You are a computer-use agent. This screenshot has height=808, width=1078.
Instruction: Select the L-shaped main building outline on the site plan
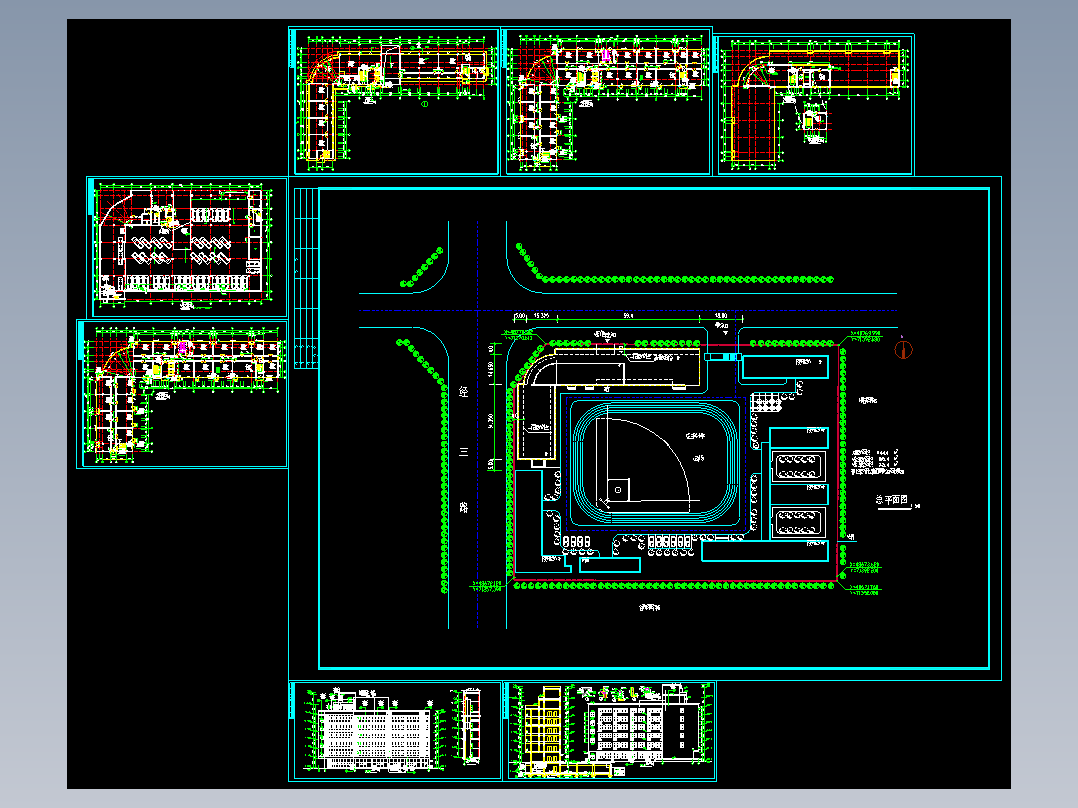pyautogui.click(x=608, y=402)
